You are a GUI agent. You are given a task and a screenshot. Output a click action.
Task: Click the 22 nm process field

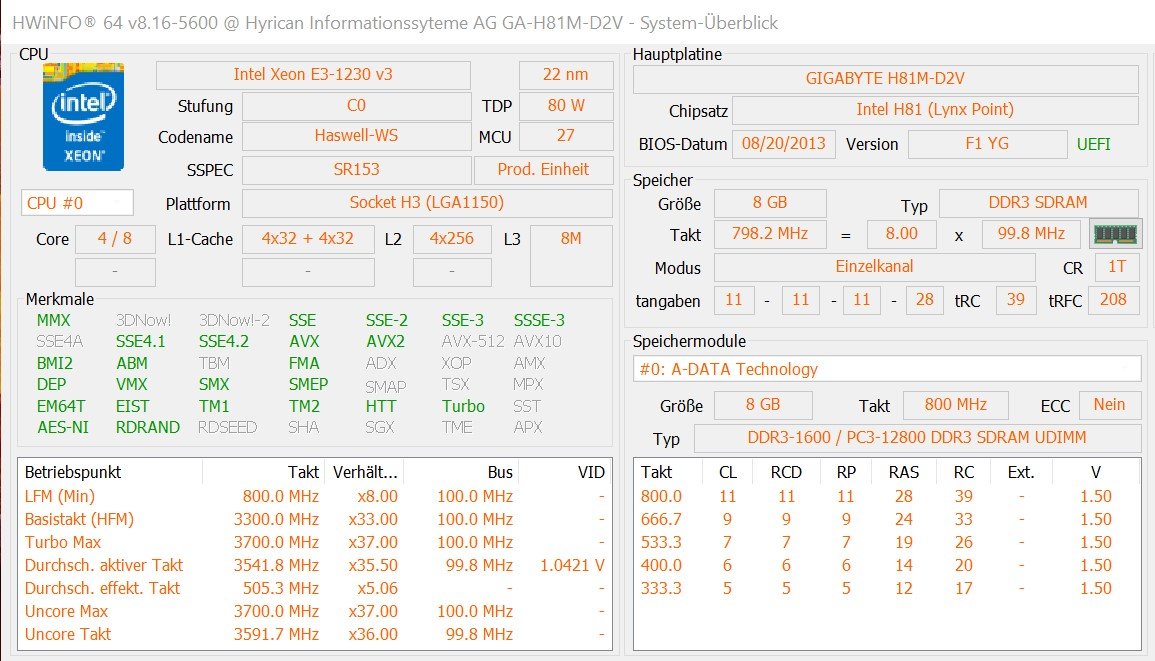[x=566, y=74]
